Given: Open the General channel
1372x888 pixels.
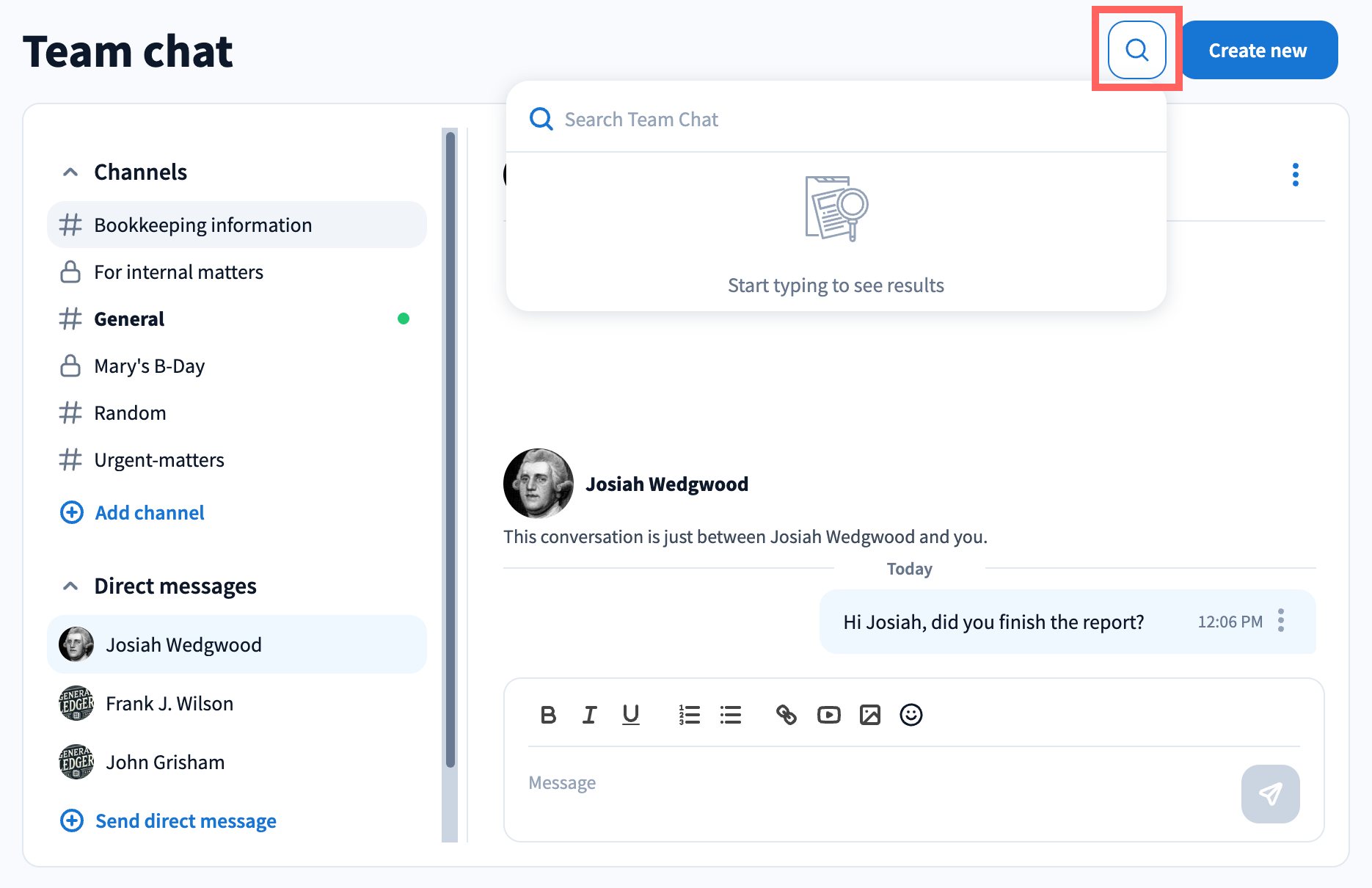Looking at the screenshot, I should [129, 319].
